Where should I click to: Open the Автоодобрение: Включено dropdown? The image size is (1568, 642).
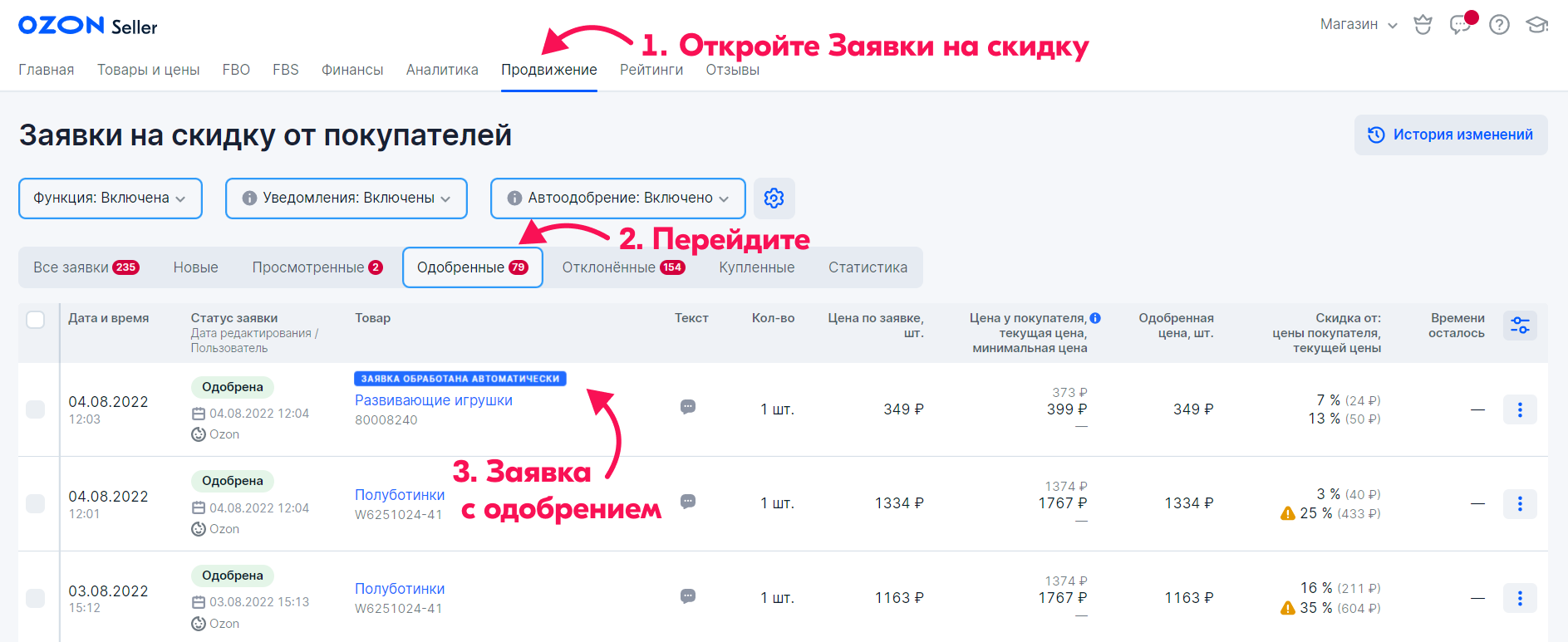tap(617, 198)
